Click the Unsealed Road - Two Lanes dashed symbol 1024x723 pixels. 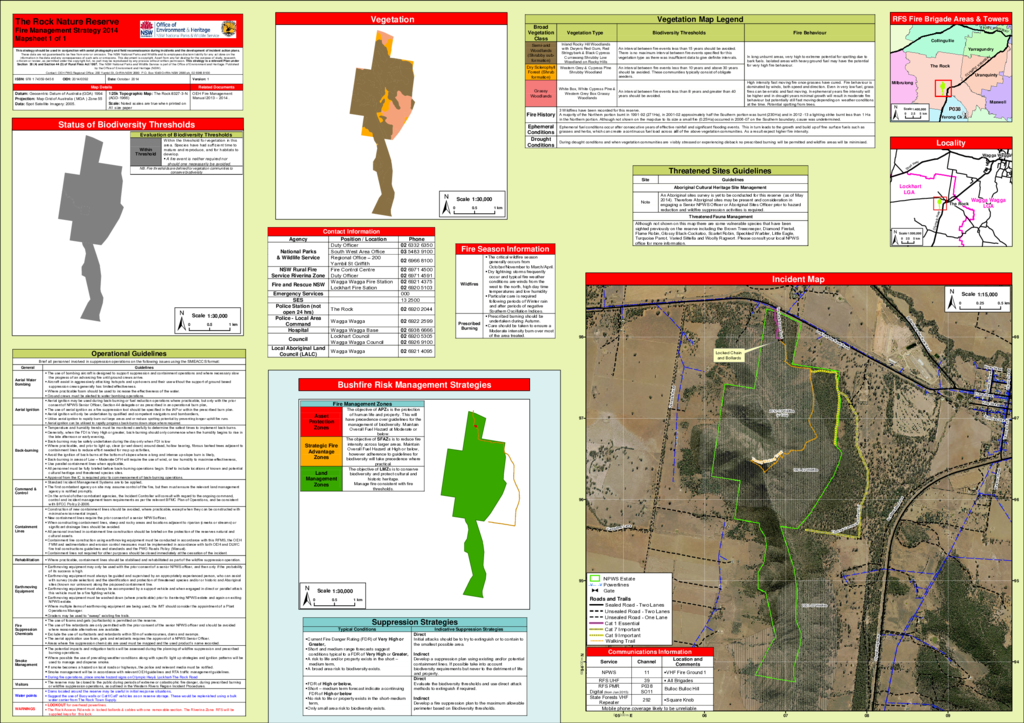[x=596, y=611]
